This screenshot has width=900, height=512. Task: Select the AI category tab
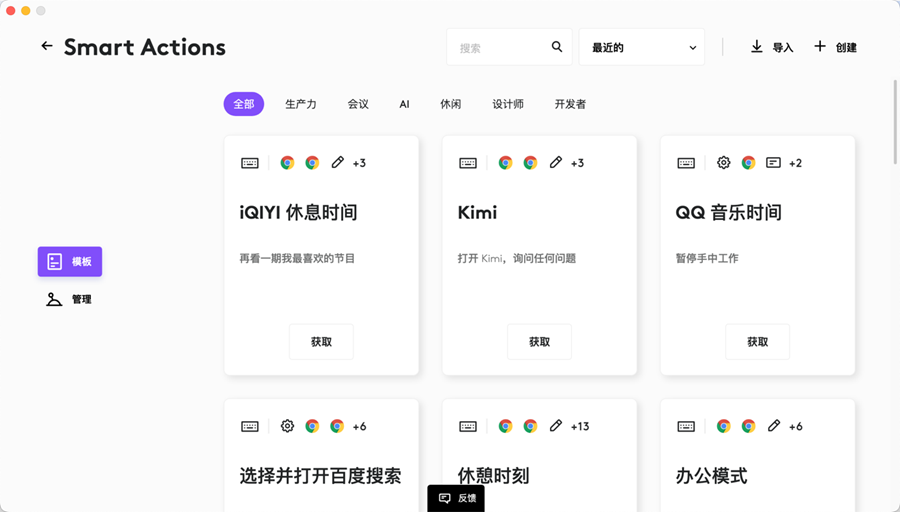pyautogui.click(x=405, y=104)
